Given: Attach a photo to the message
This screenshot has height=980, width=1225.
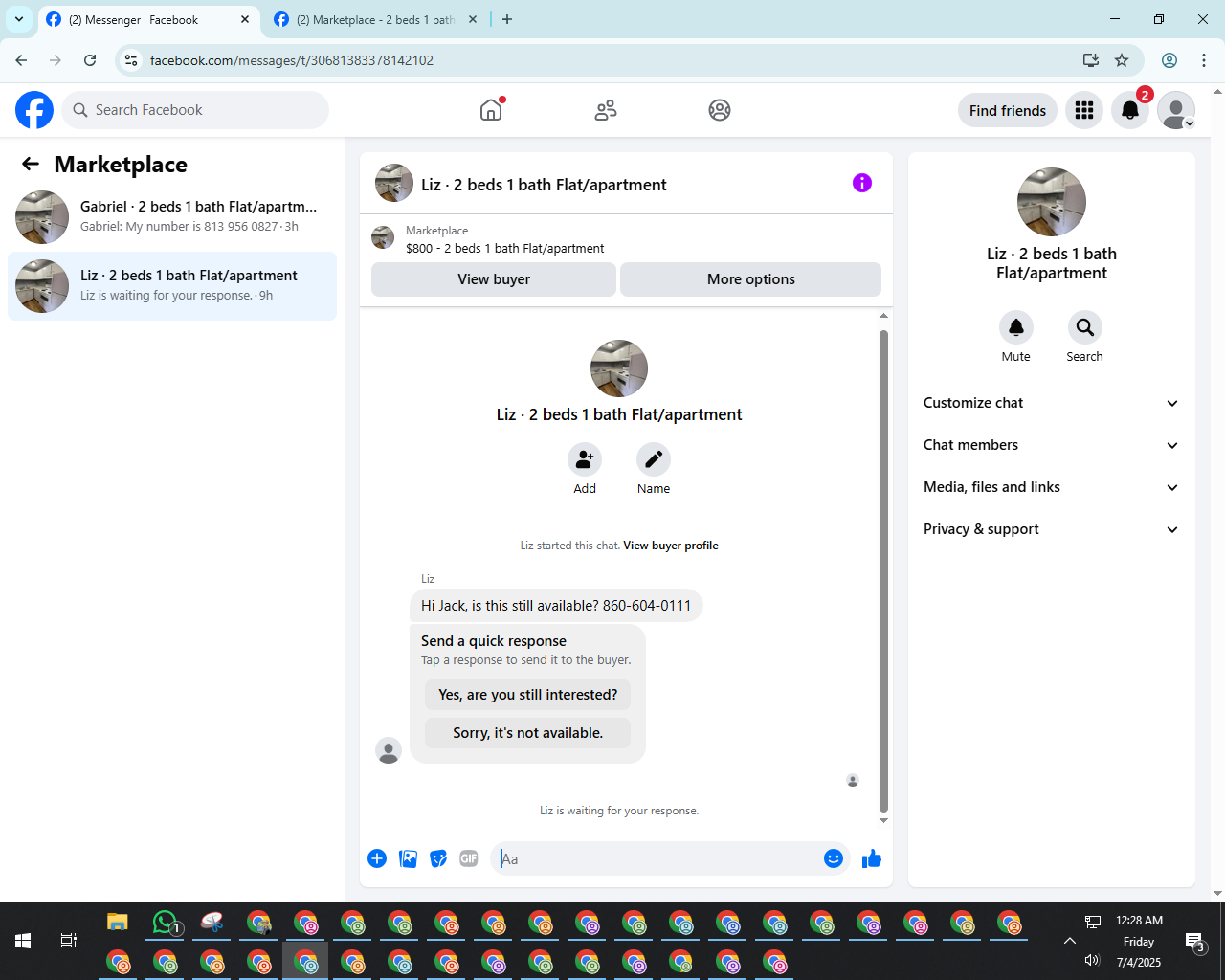Looking at the screenshot, I should tap(409, 858).
